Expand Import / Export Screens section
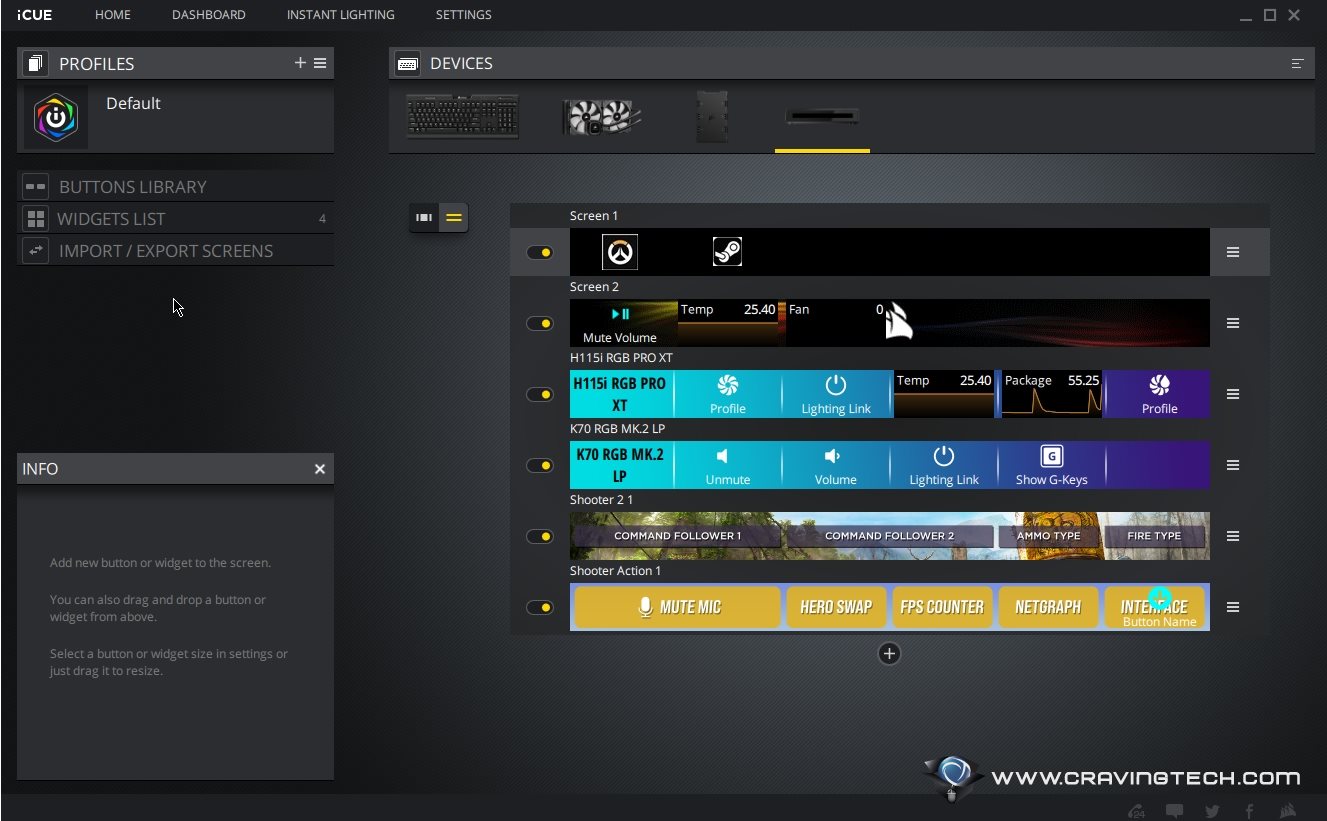 (175, 250)
